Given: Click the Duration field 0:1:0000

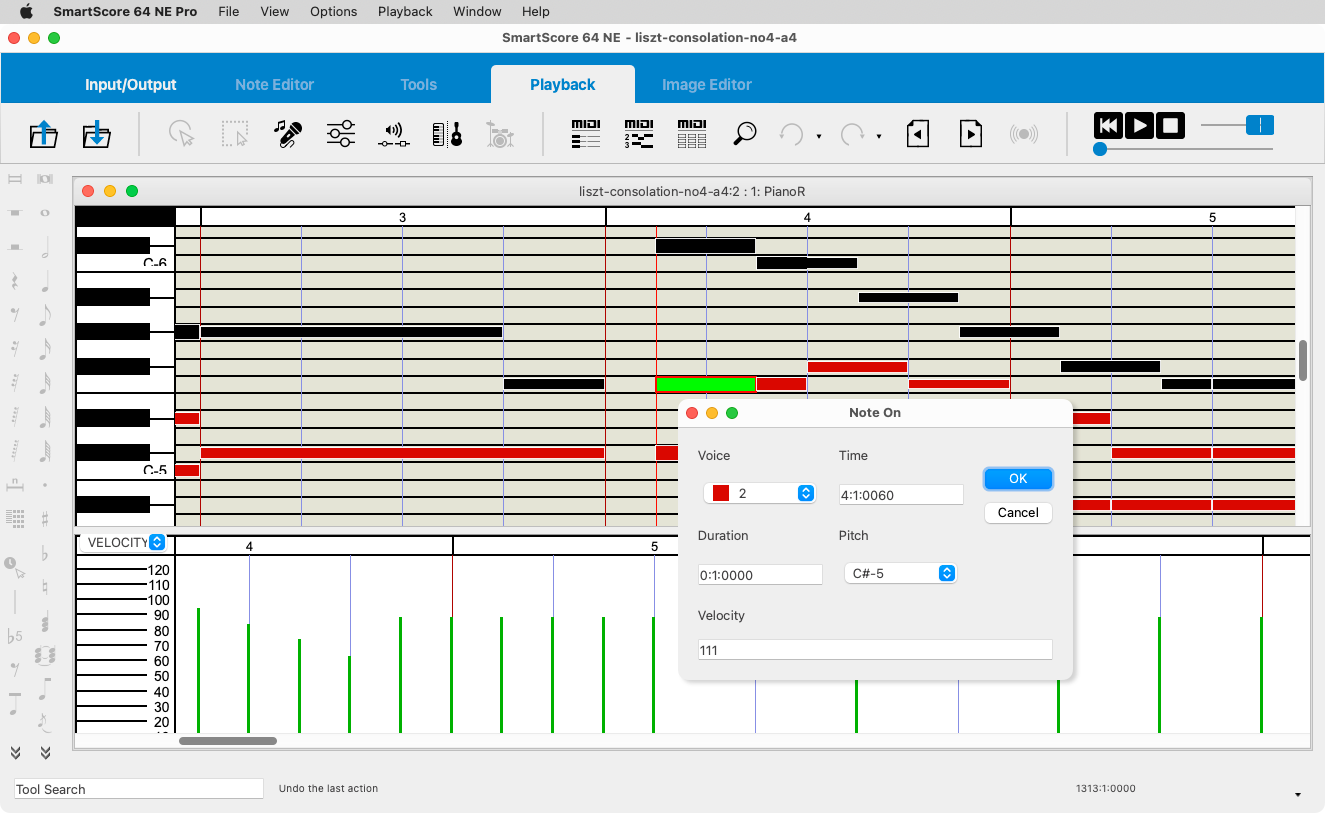Looking at the screenshot, I should tap(760, 574).
